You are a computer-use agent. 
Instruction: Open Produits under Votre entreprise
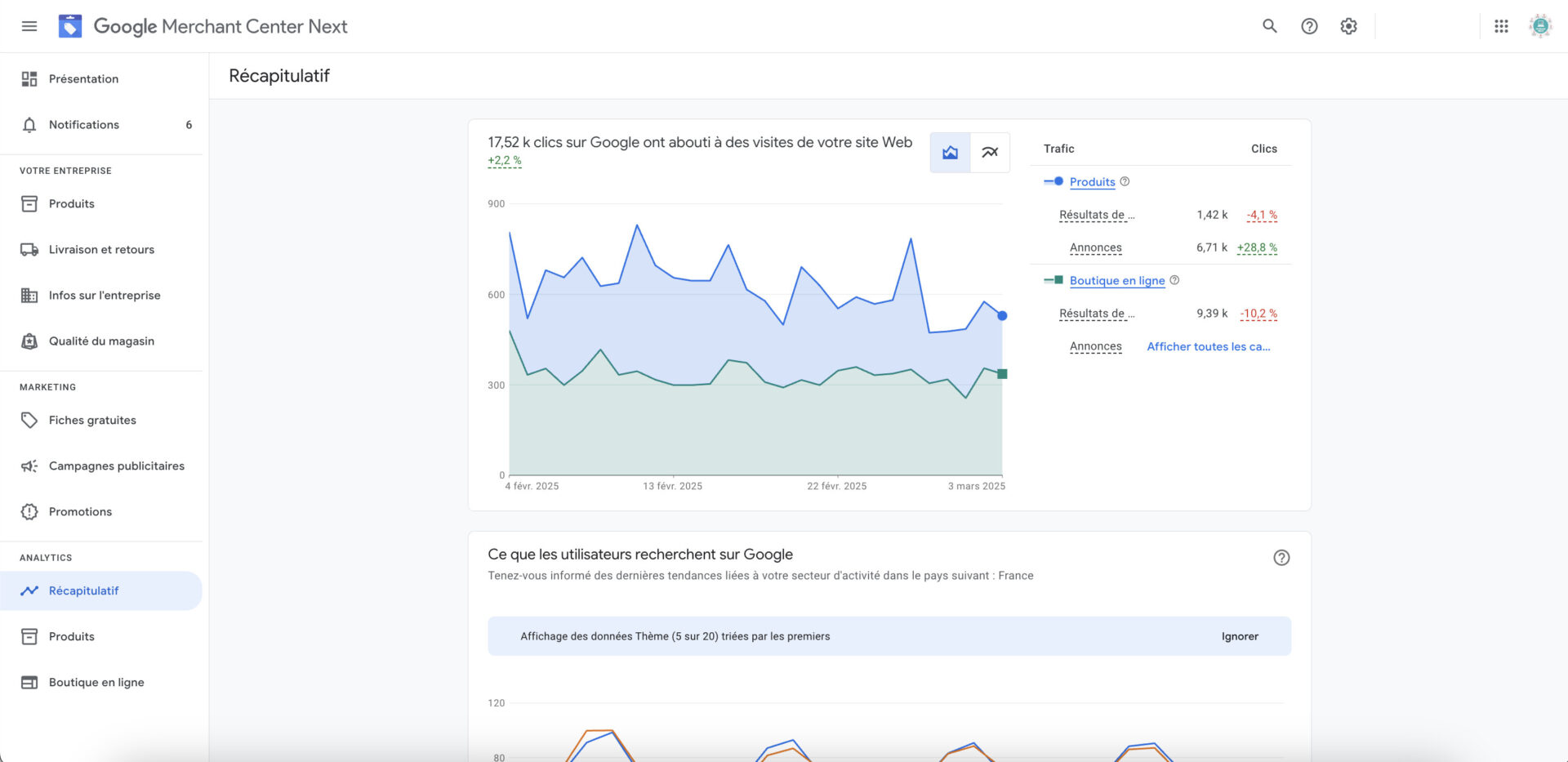(101, 203)
